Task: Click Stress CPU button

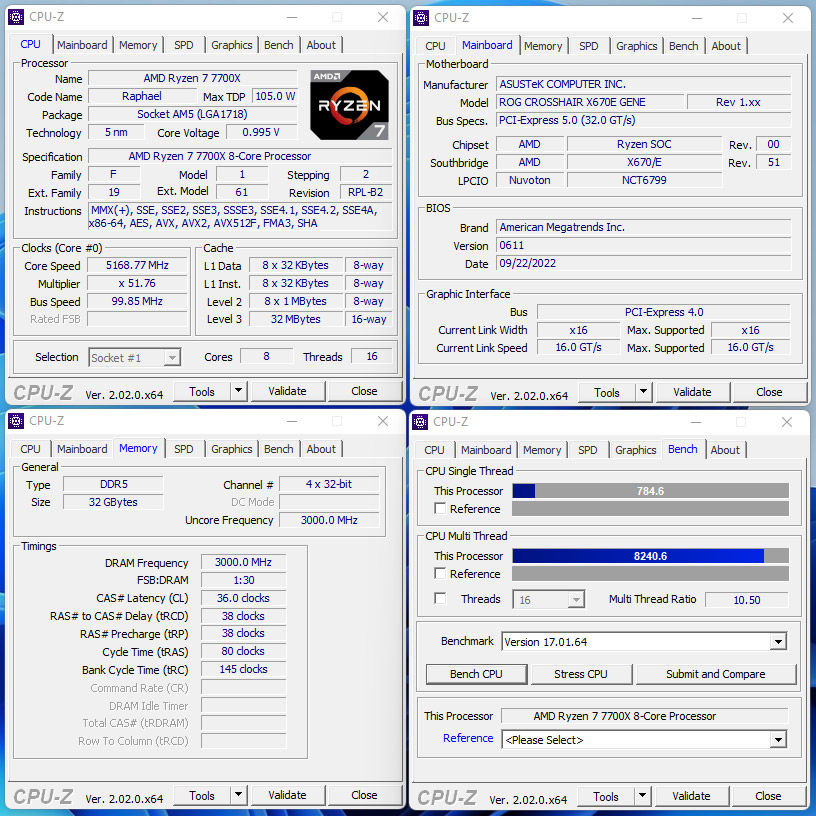Action: [581, 674]
